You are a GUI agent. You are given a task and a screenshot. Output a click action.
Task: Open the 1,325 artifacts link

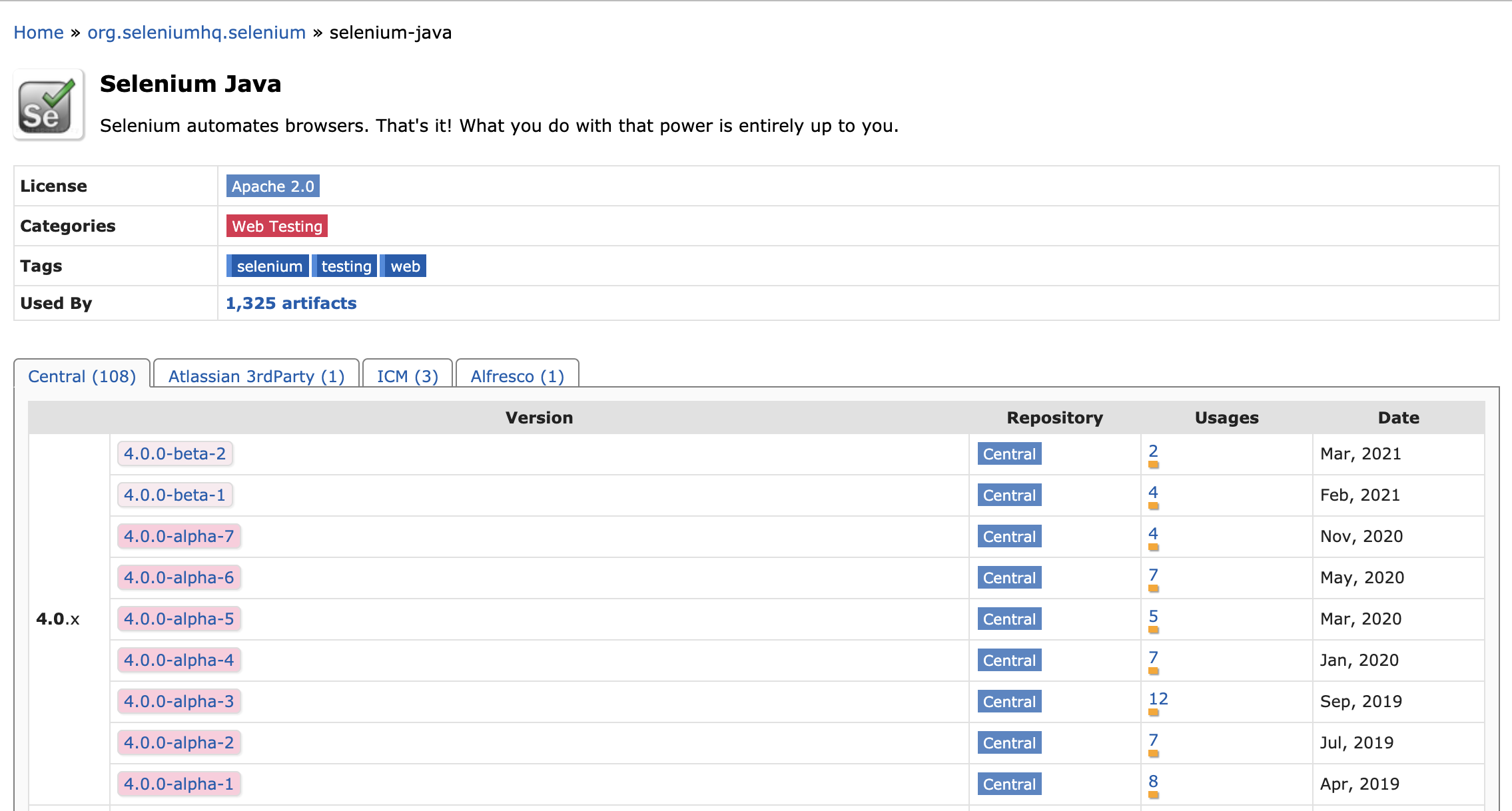coord(291,304)
